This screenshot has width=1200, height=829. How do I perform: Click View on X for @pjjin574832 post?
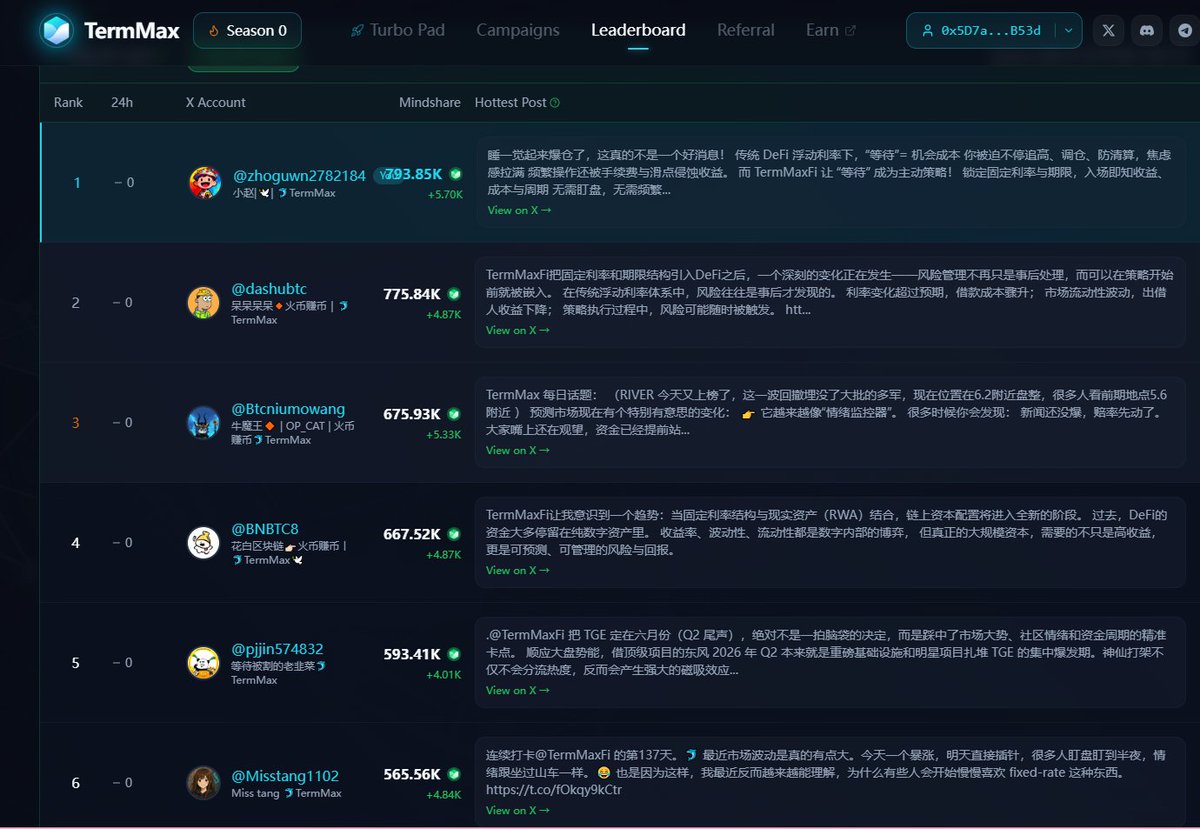(518, 690)
